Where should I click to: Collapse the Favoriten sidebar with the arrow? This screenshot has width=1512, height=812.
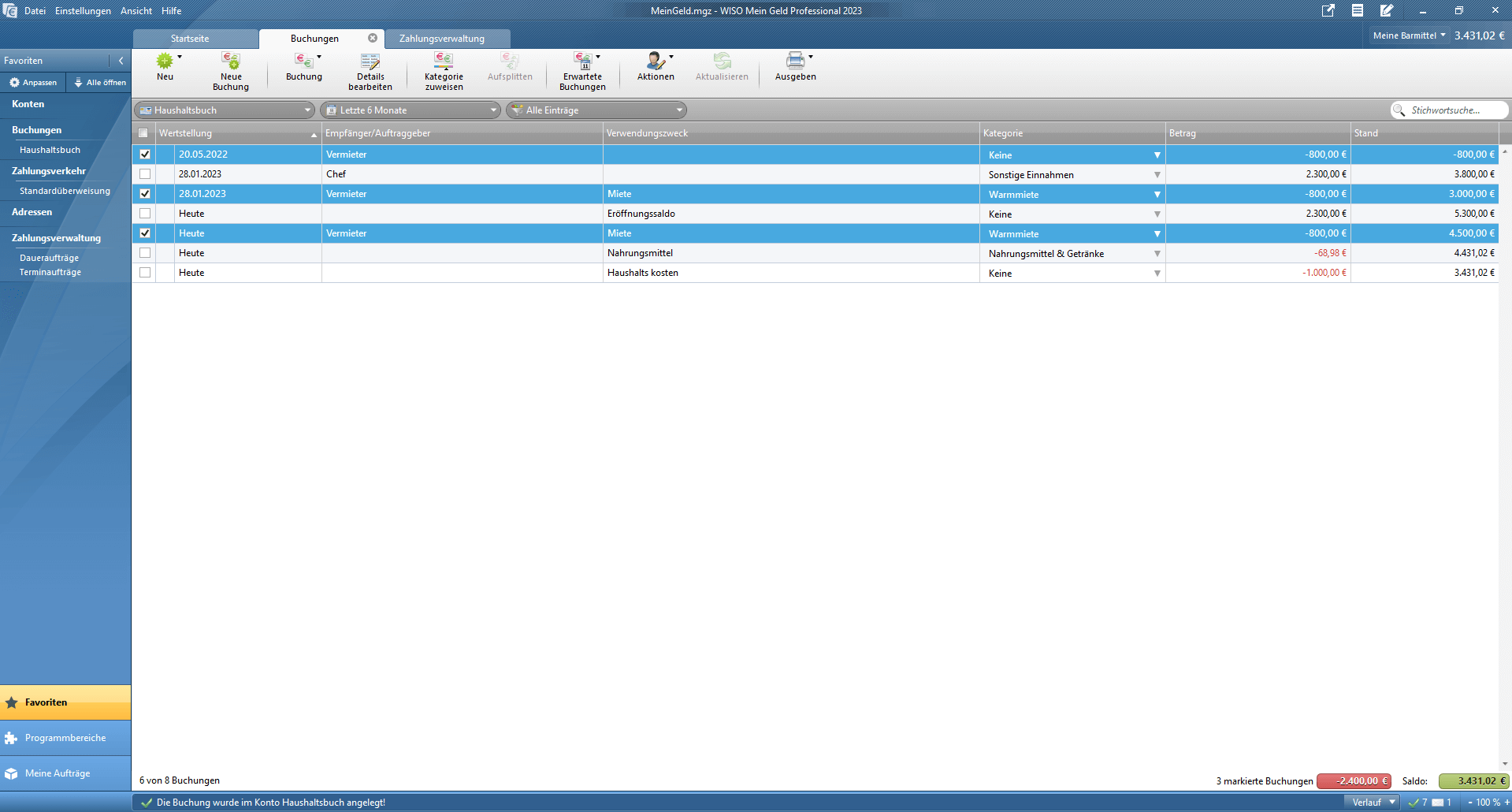click(x=121, y=61)
